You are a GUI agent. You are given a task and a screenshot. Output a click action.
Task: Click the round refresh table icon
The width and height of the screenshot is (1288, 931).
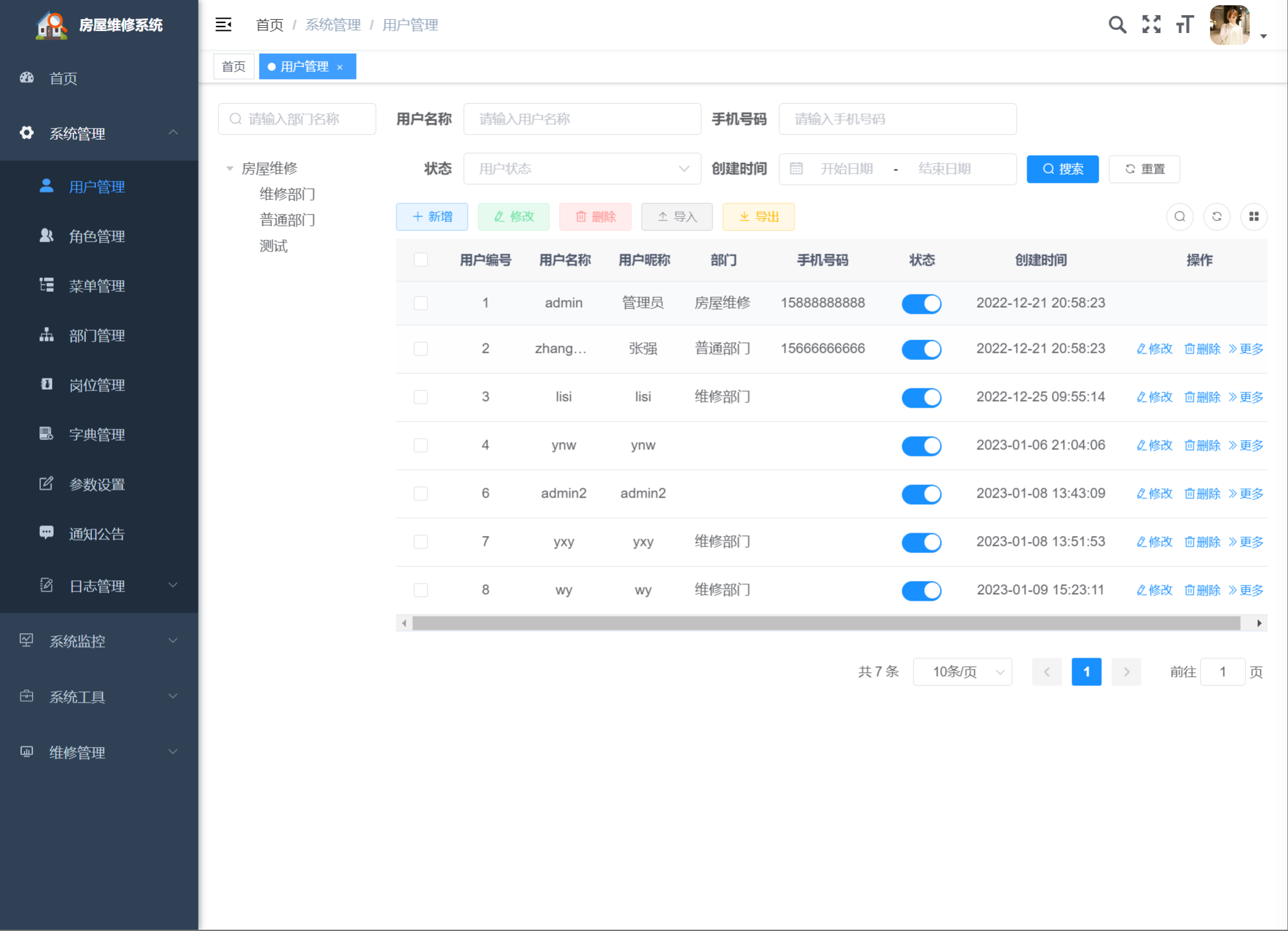1217,216
